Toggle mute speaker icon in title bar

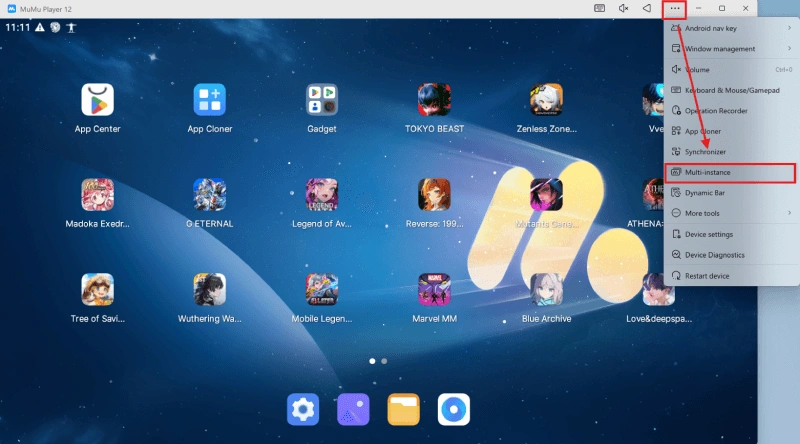pos(623,8)
